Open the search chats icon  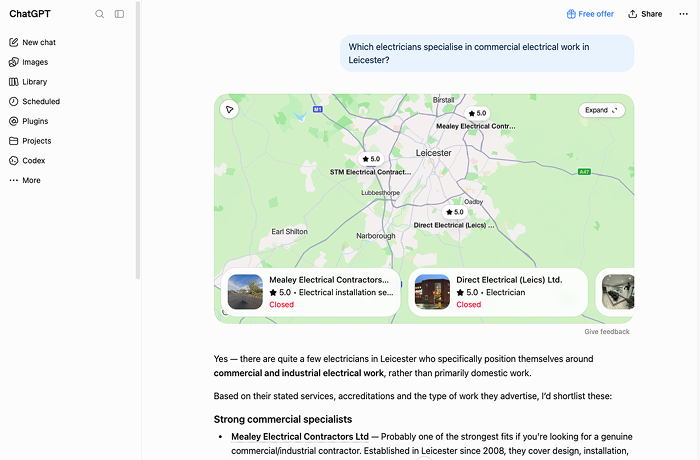click(x=100, y=14)
